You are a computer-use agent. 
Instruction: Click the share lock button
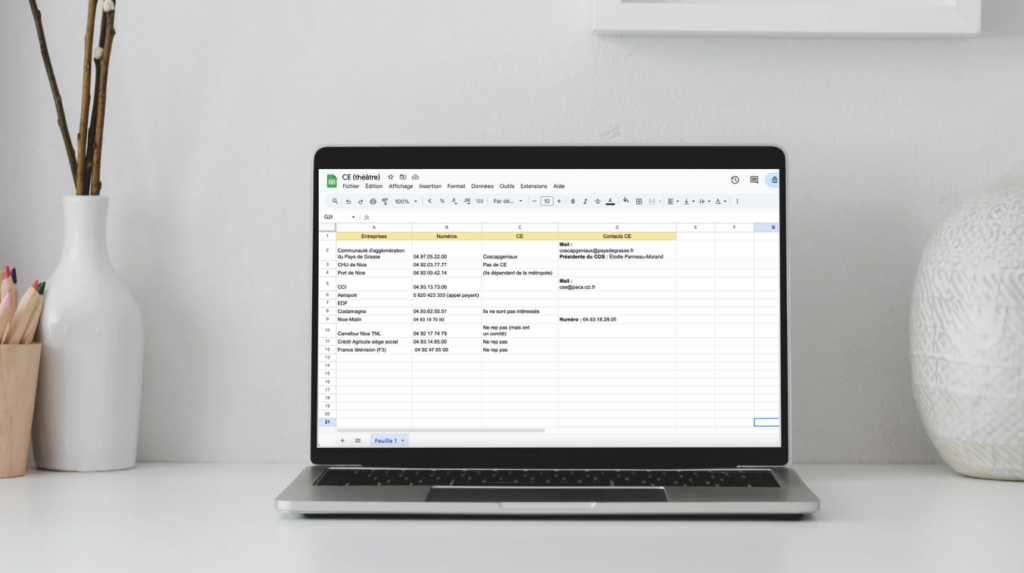[774, 180]
